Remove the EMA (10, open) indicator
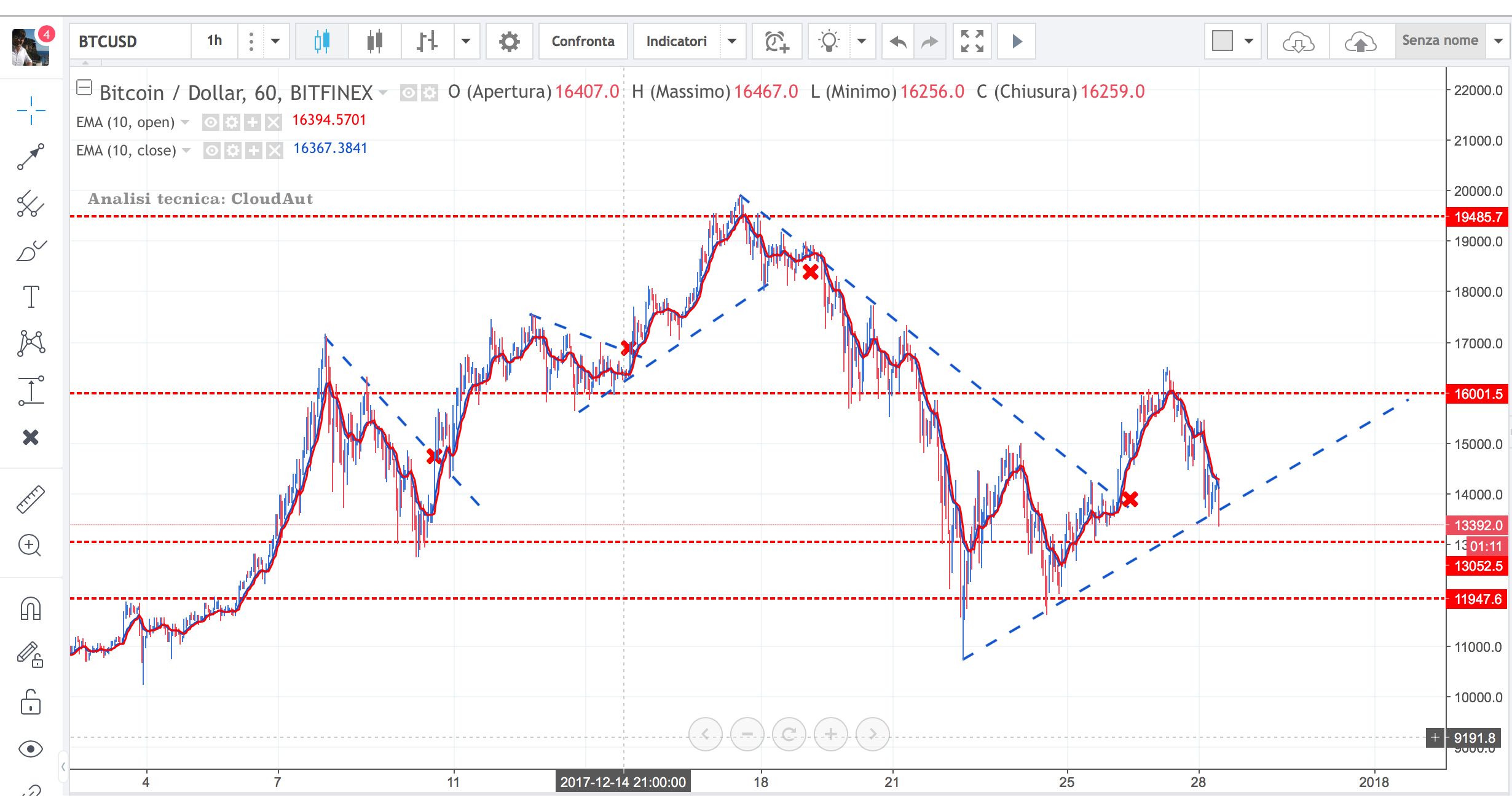The width and height of the screenshot is (1512, 811). (274, 122)
